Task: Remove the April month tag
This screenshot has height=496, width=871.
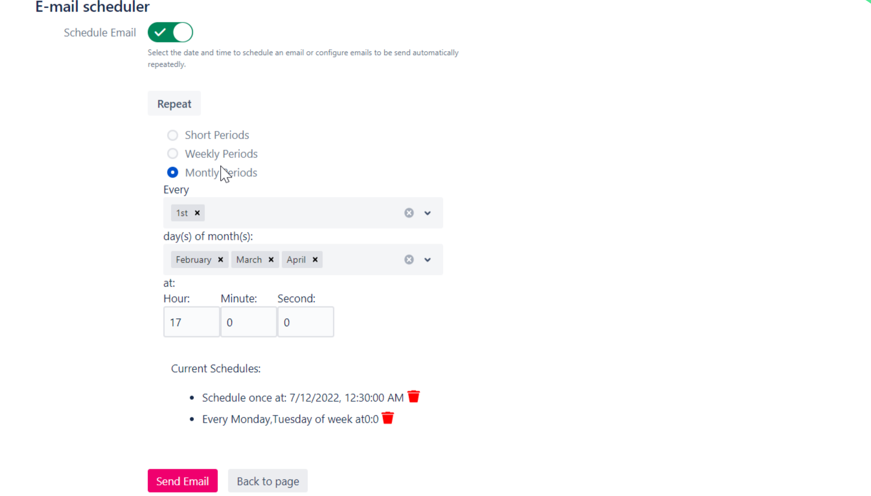Action: pos(315,260)
